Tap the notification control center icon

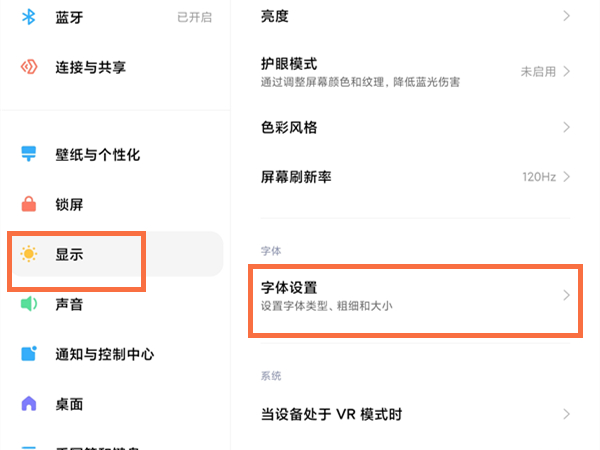tap(29, 354)
